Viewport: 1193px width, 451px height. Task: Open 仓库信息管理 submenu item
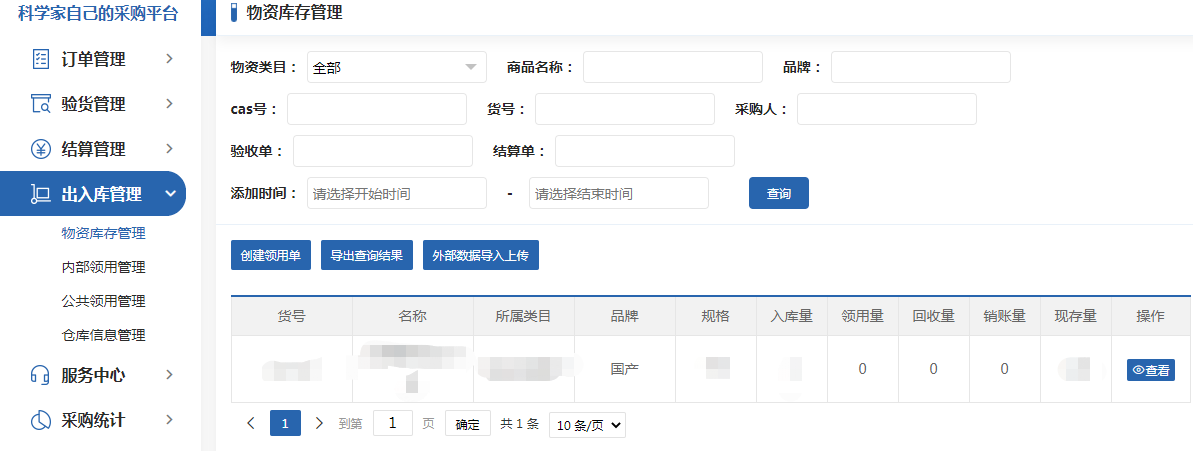pos(103,335)
